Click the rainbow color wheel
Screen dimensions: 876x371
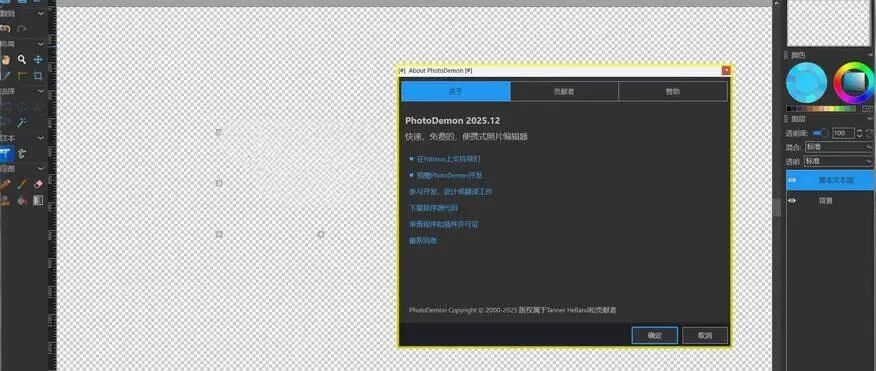(x=854, y=83)
